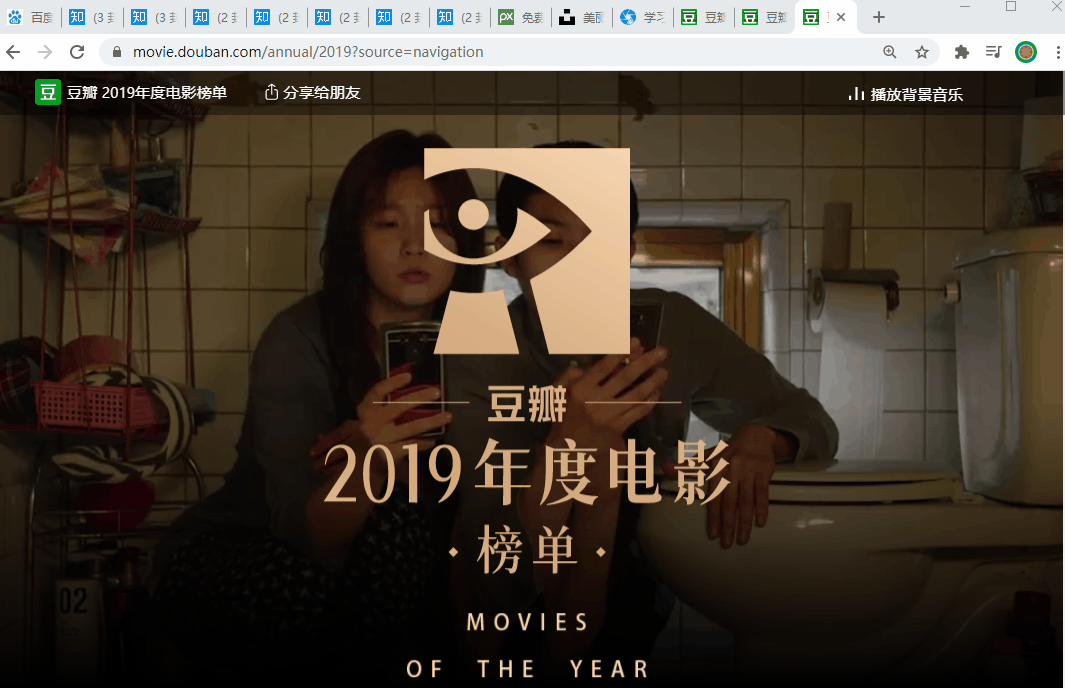The height and width of the screenshot is (688, 1065).
Task: Switch to the 学习 tab
Action: [643, 17]
